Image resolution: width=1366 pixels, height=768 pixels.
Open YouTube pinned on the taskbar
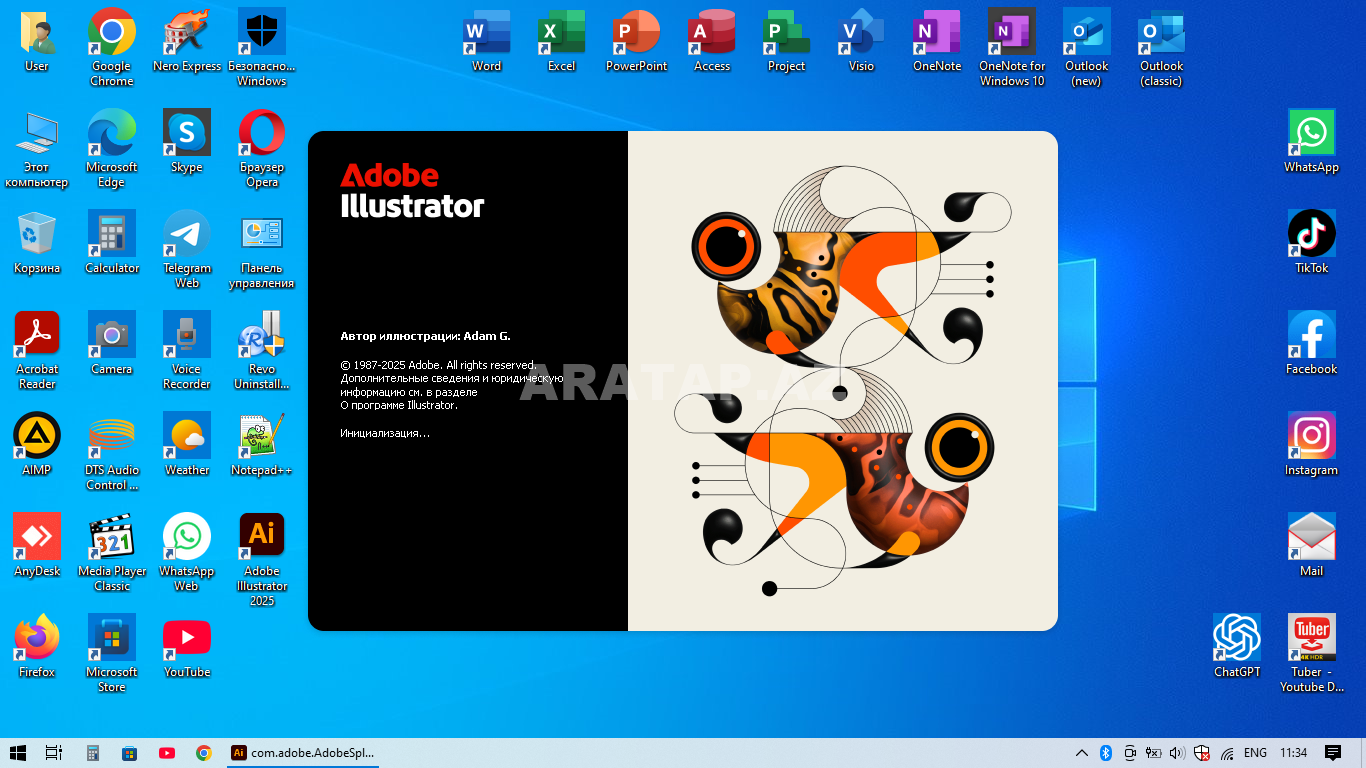[x=167, y=753]
